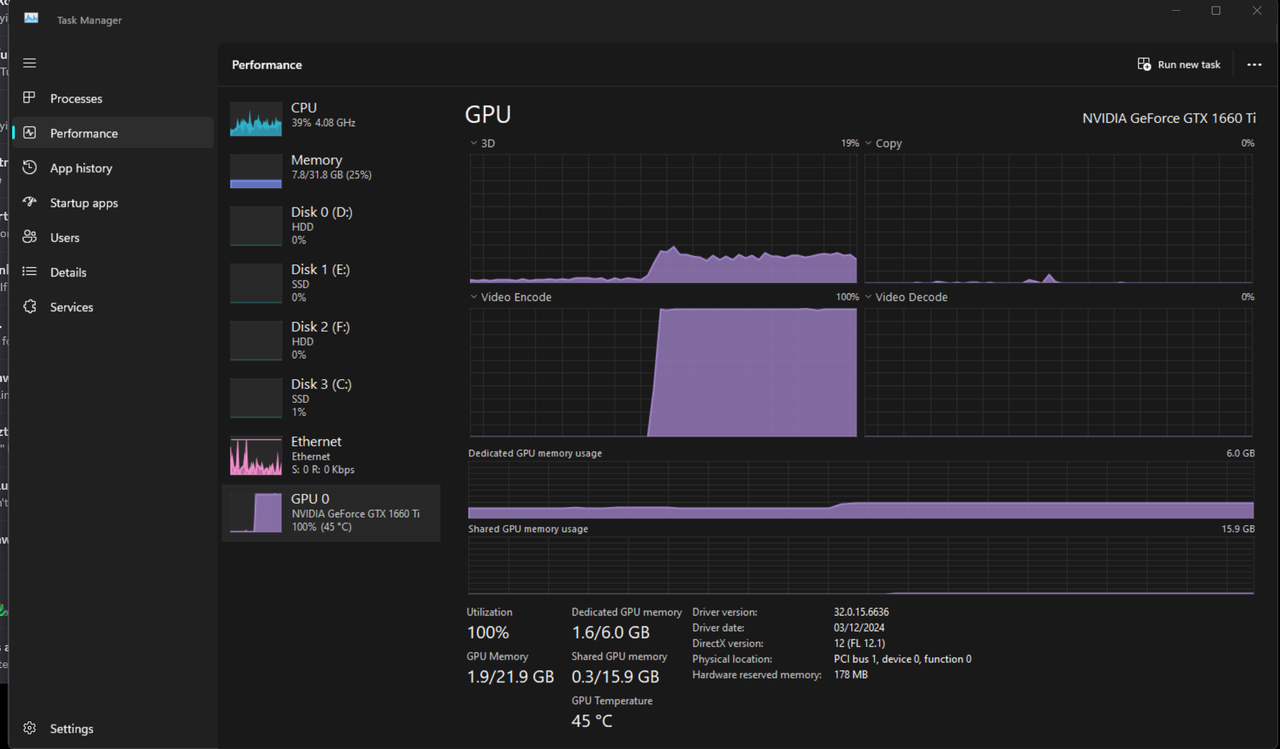Click the Startup apps gauge icon
Viewport: 1280px width, 749px height.
click(x=30, y=202)
